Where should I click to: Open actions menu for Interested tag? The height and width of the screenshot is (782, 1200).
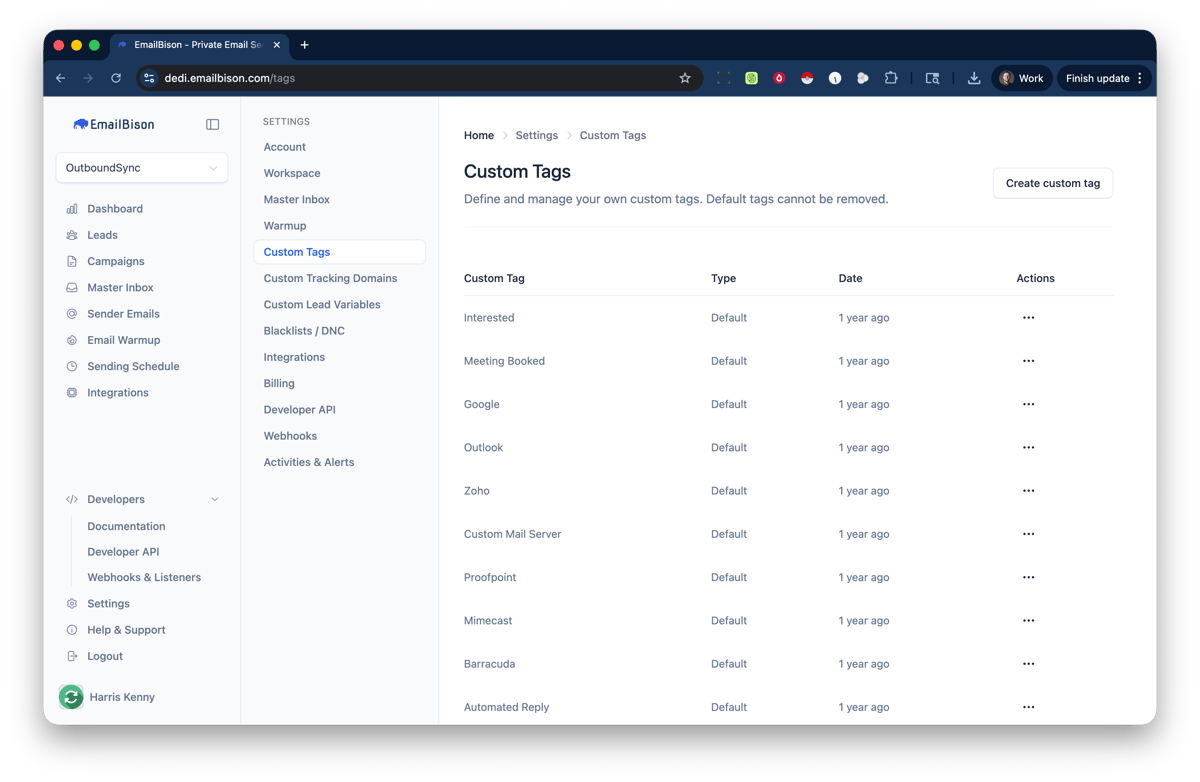[1028, 318]
